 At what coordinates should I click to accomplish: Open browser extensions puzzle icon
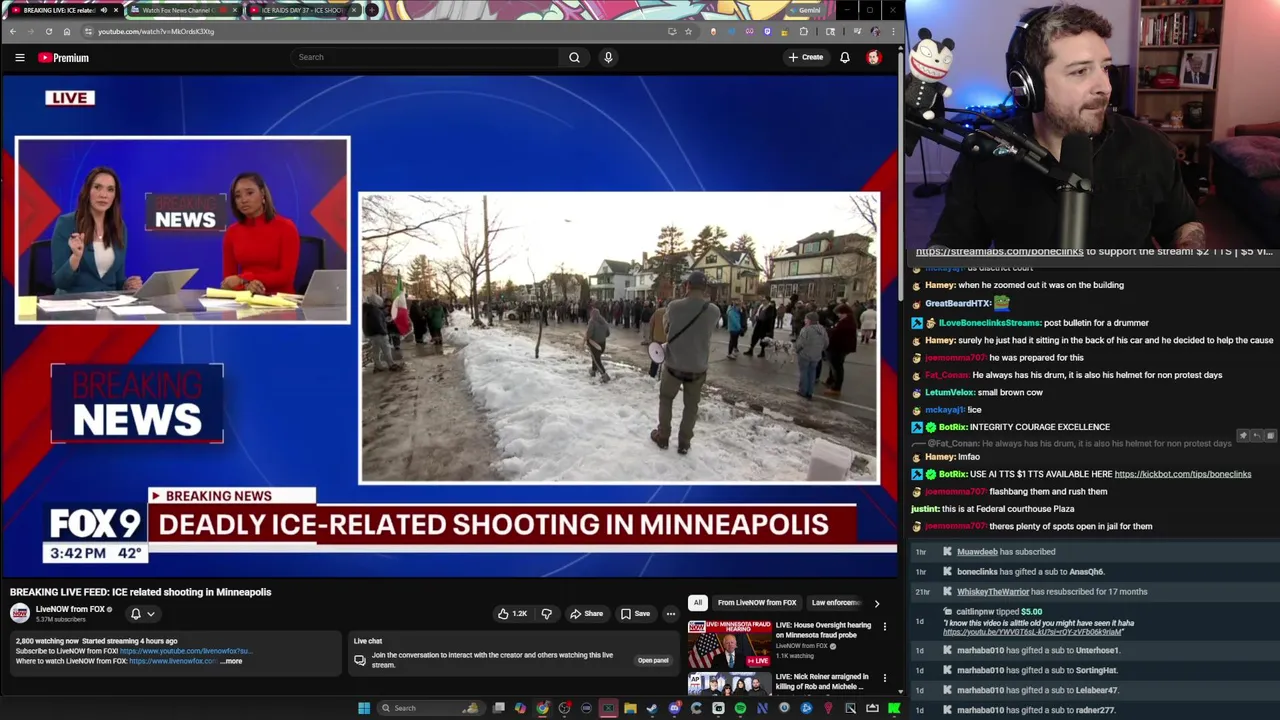(x=803, y=31)
